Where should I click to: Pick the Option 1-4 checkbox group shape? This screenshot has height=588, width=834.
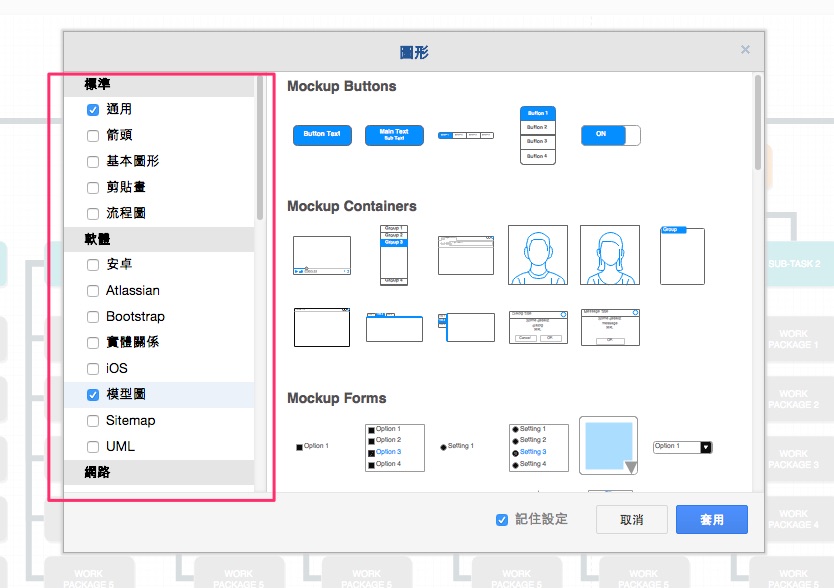pos(395,448)
